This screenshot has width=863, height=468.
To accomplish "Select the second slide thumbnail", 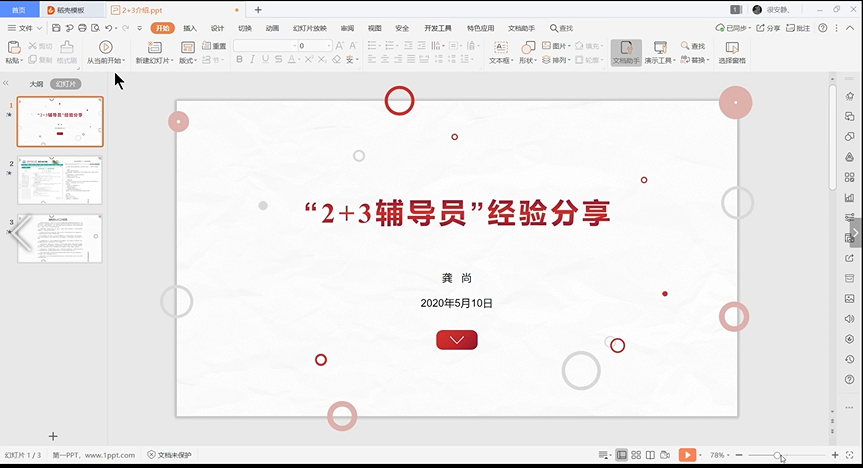I will click(x=60, y=180).
